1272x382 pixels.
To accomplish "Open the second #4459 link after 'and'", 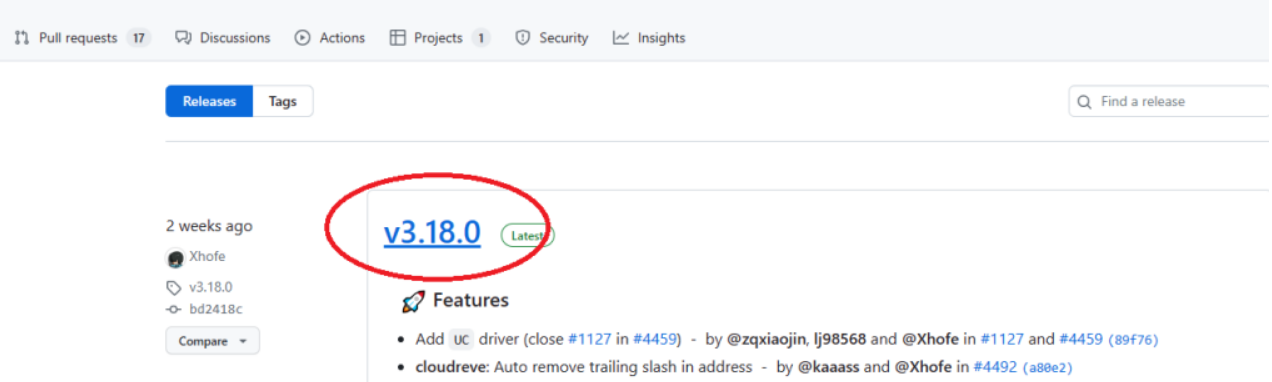I will point(1080,339).
